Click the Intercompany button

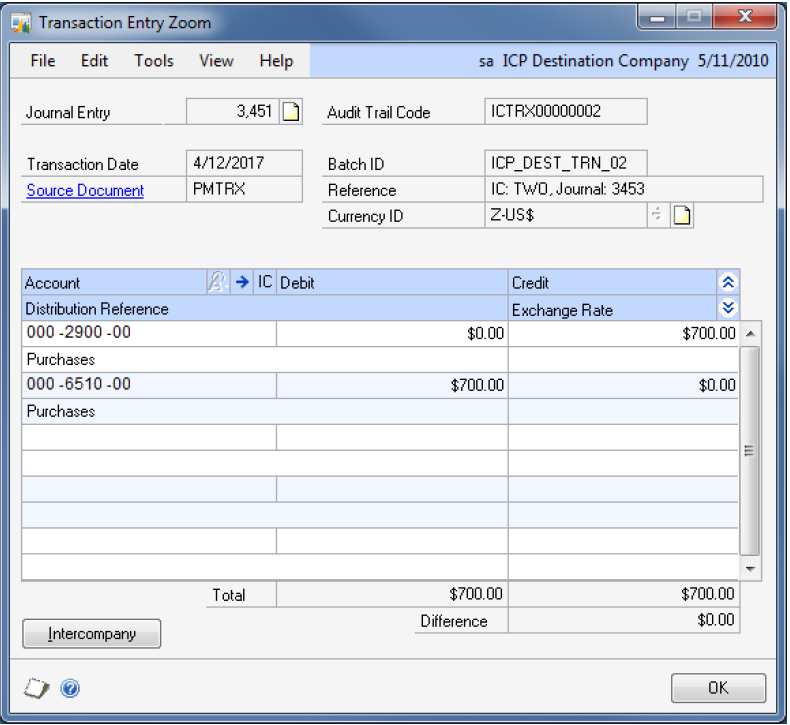[x=91, y=633]
